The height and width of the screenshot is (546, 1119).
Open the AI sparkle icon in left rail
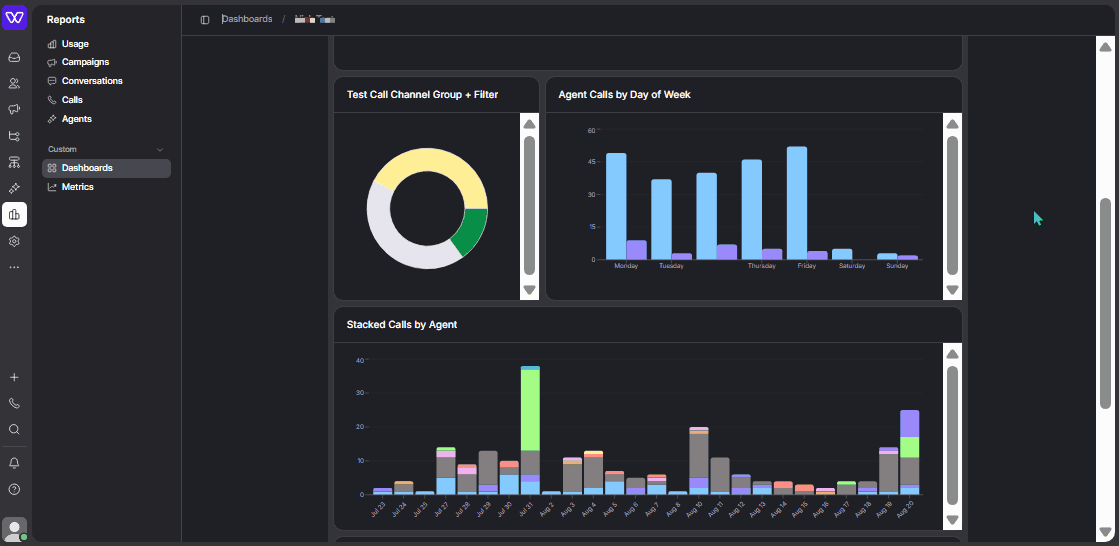pos(14,188)
